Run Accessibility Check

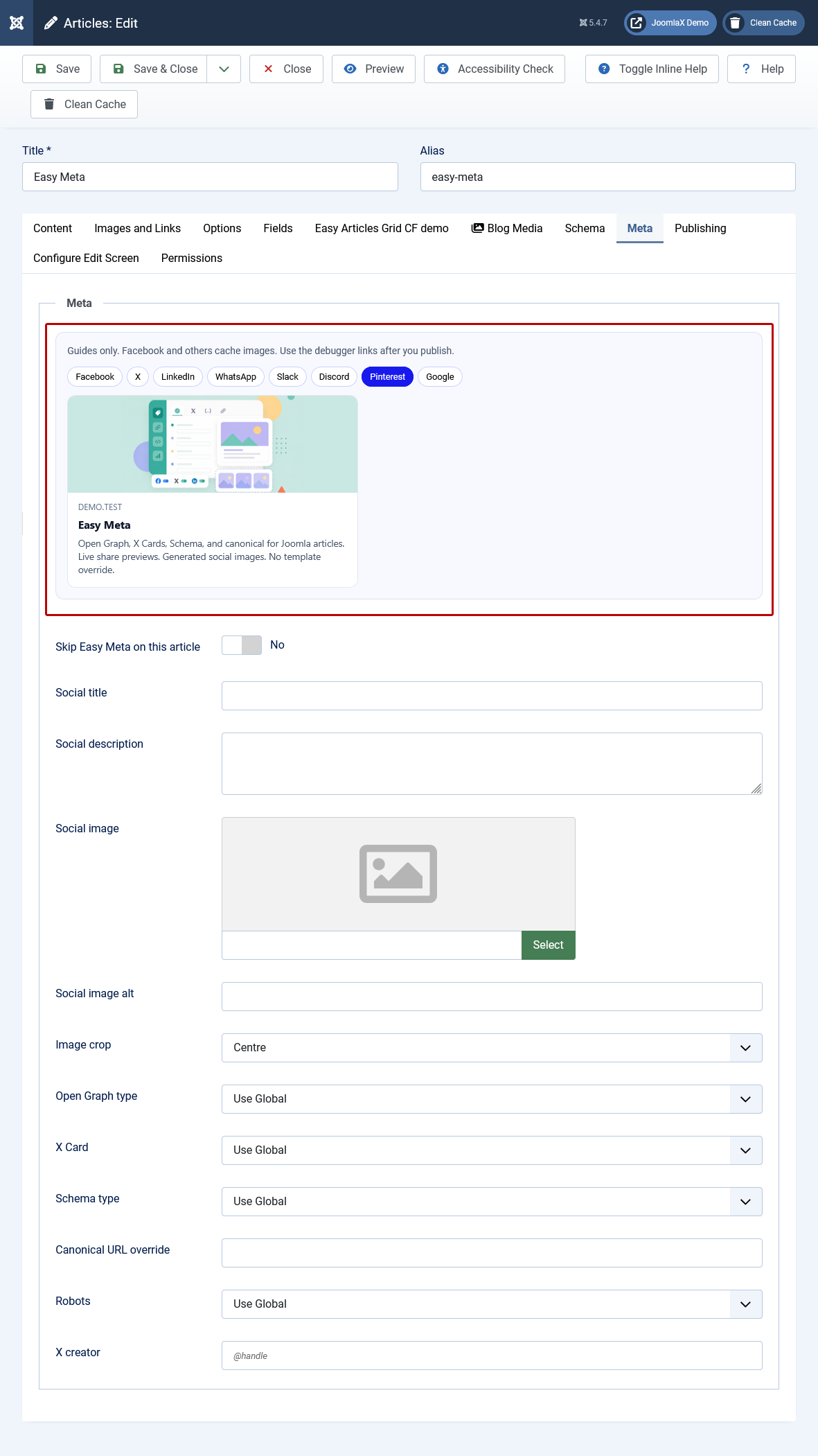click(x=495, y=69)
